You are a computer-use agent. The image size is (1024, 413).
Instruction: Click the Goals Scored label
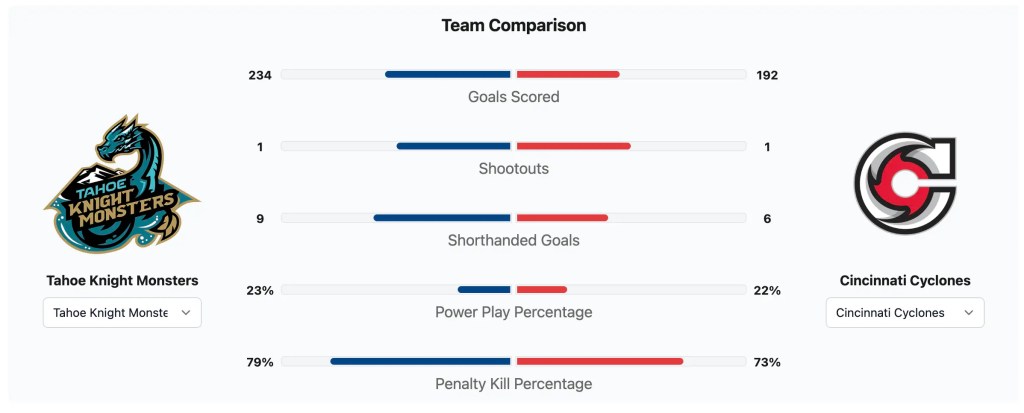[514, 97]
